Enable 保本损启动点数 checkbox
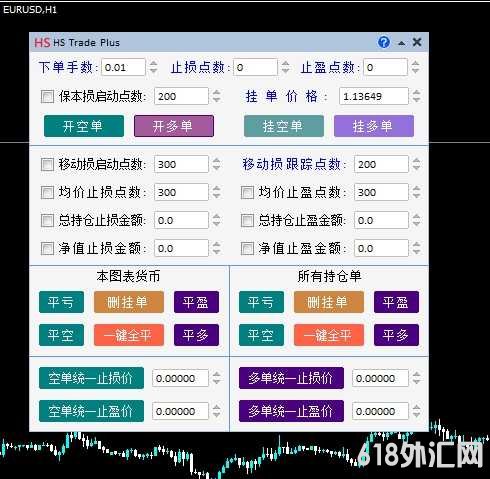Image resolution: width=490 pixels, height=479 pixels. tap(47, 97)
